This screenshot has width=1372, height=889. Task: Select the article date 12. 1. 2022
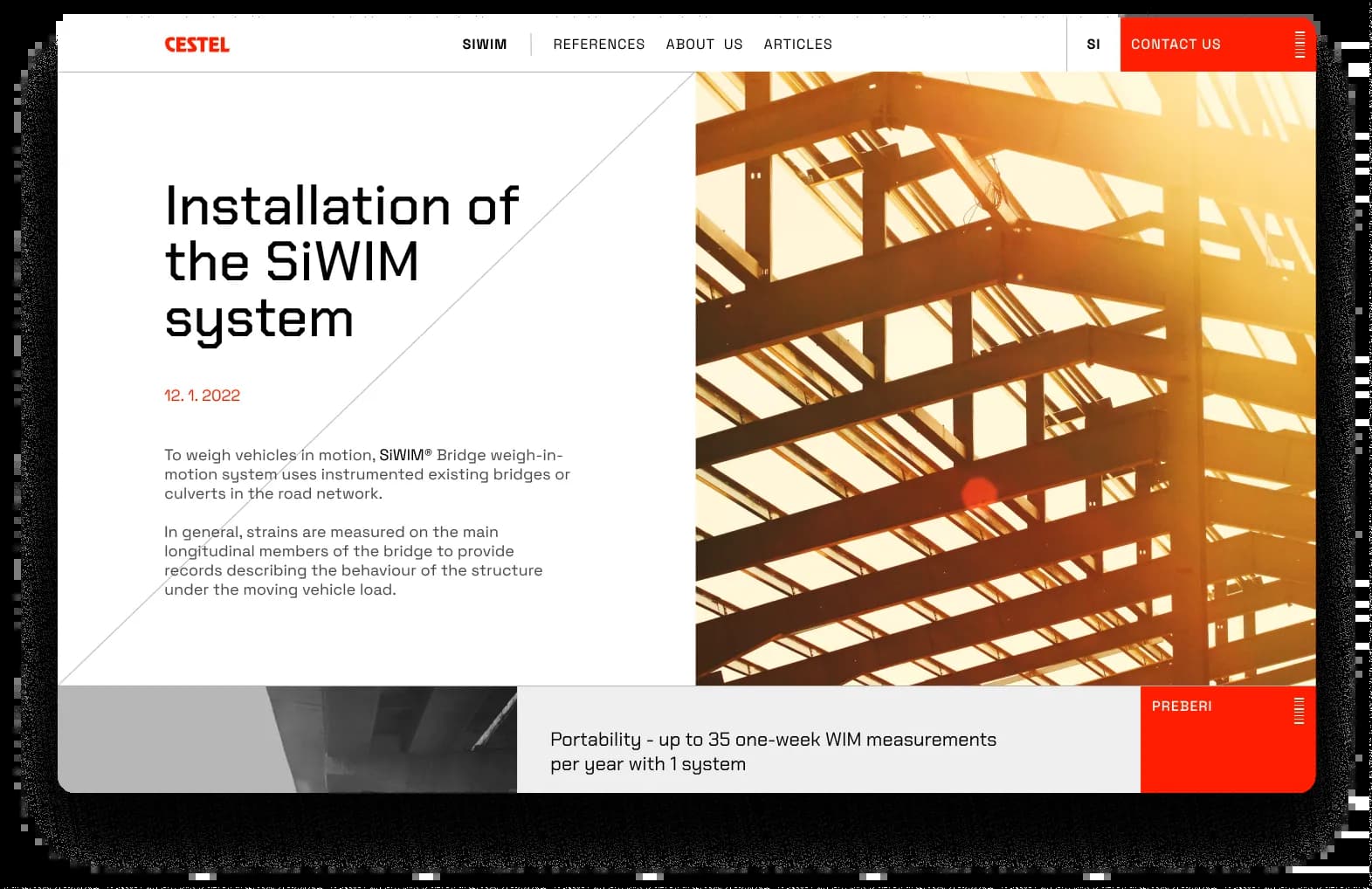(x=202, y=396)
